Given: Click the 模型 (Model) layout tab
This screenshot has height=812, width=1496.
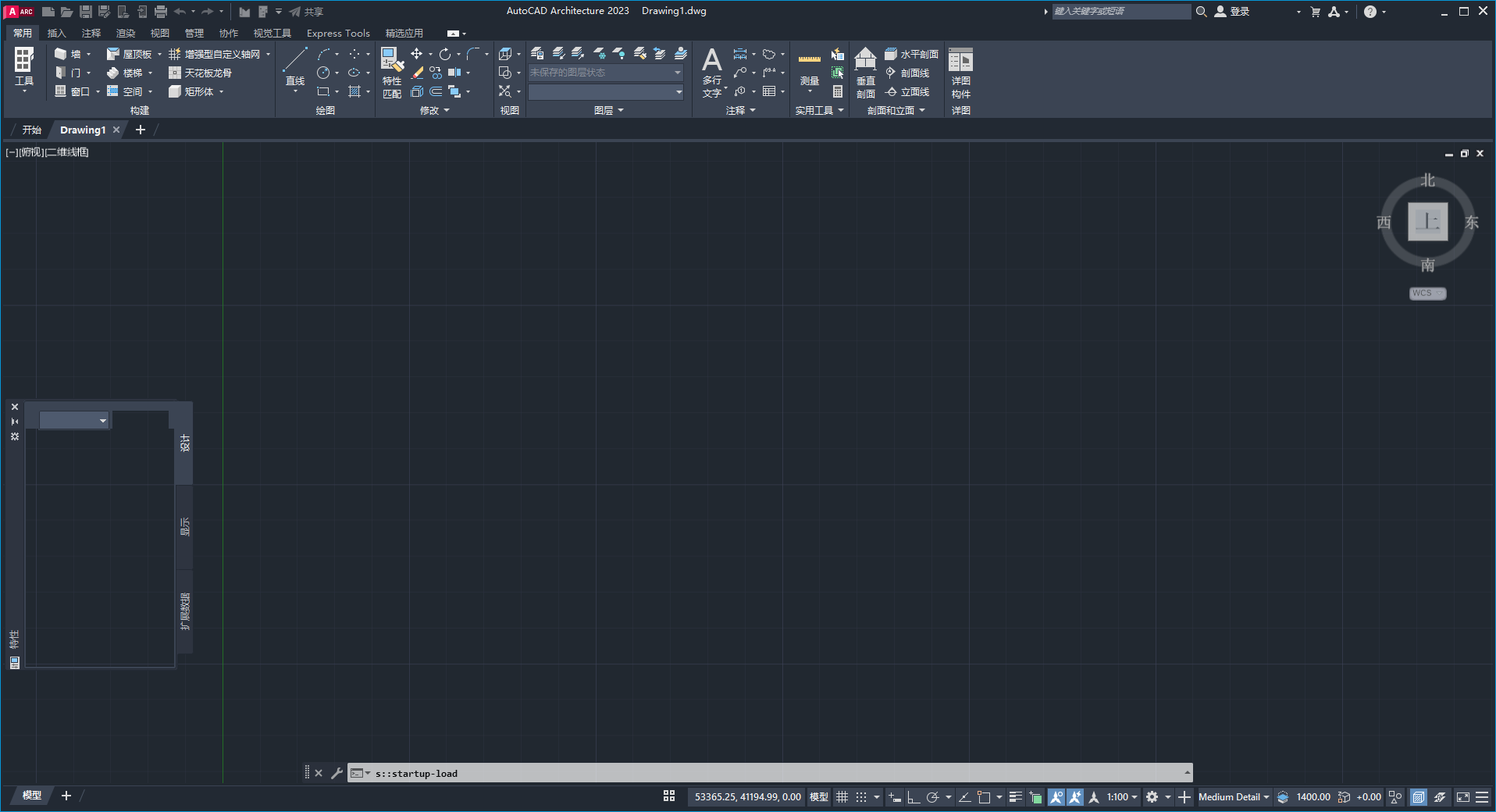Looking at the screenshot, I should click(x=32, y=796).
